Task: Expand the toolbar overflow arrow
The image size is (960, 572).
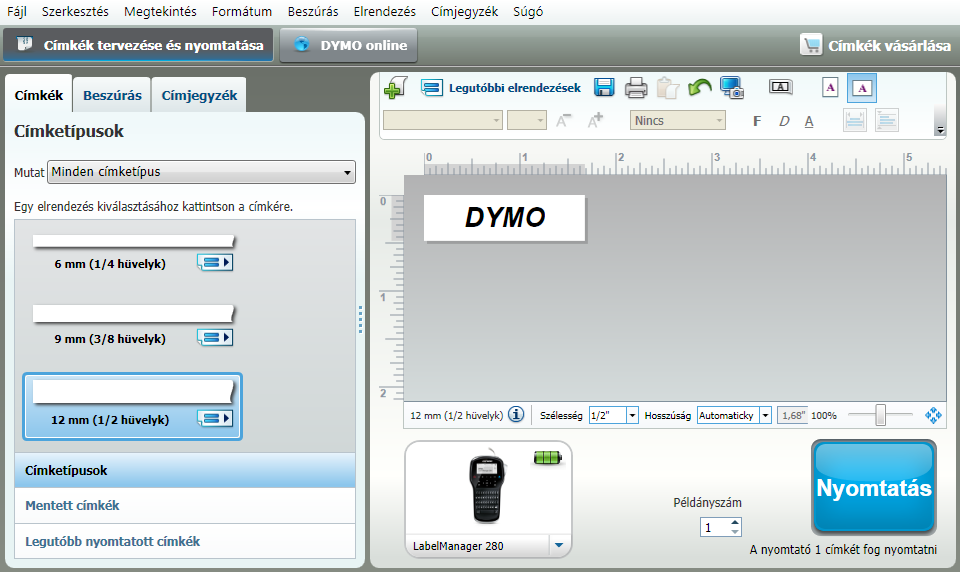Action: click(x=940, y=130)
